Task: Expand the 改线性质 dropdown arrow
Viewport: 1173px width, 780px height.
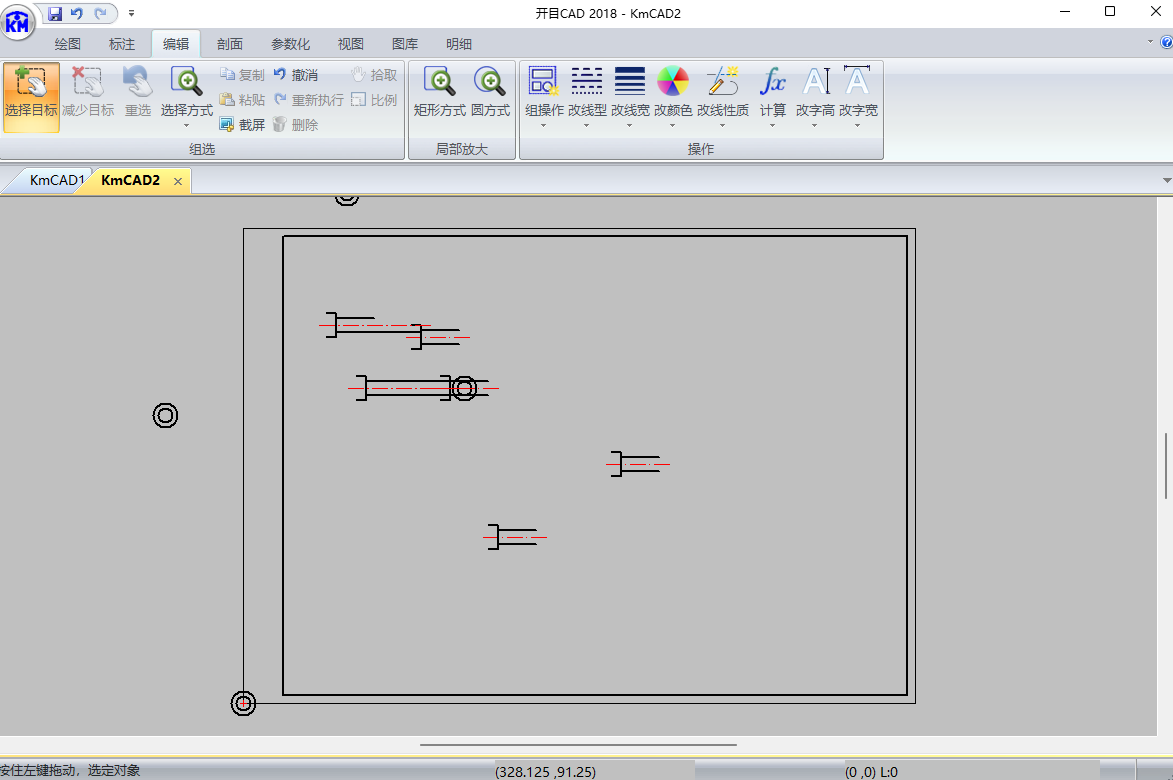Action: (723, 126)
